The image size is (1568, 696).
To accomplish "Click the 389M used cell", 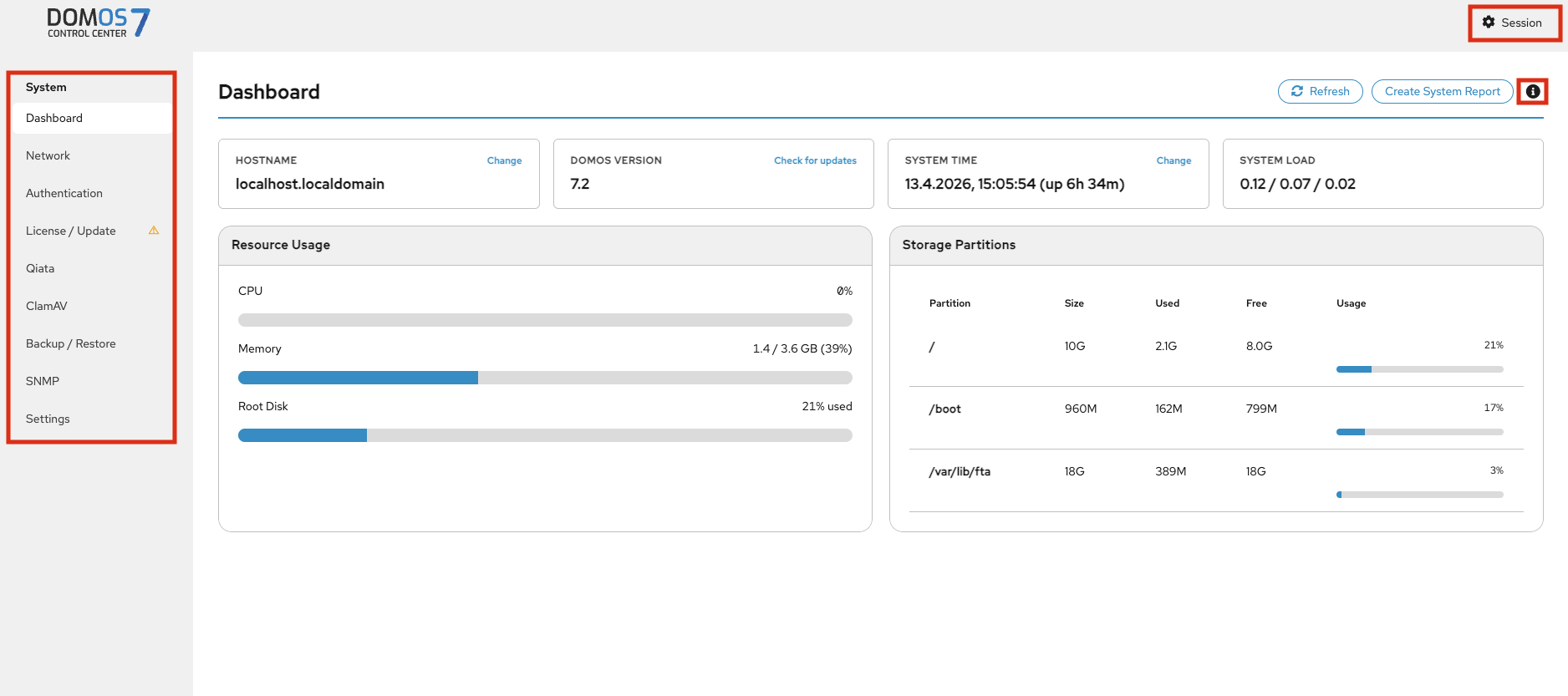I will pyautogui.click(x=1171, y=471).
